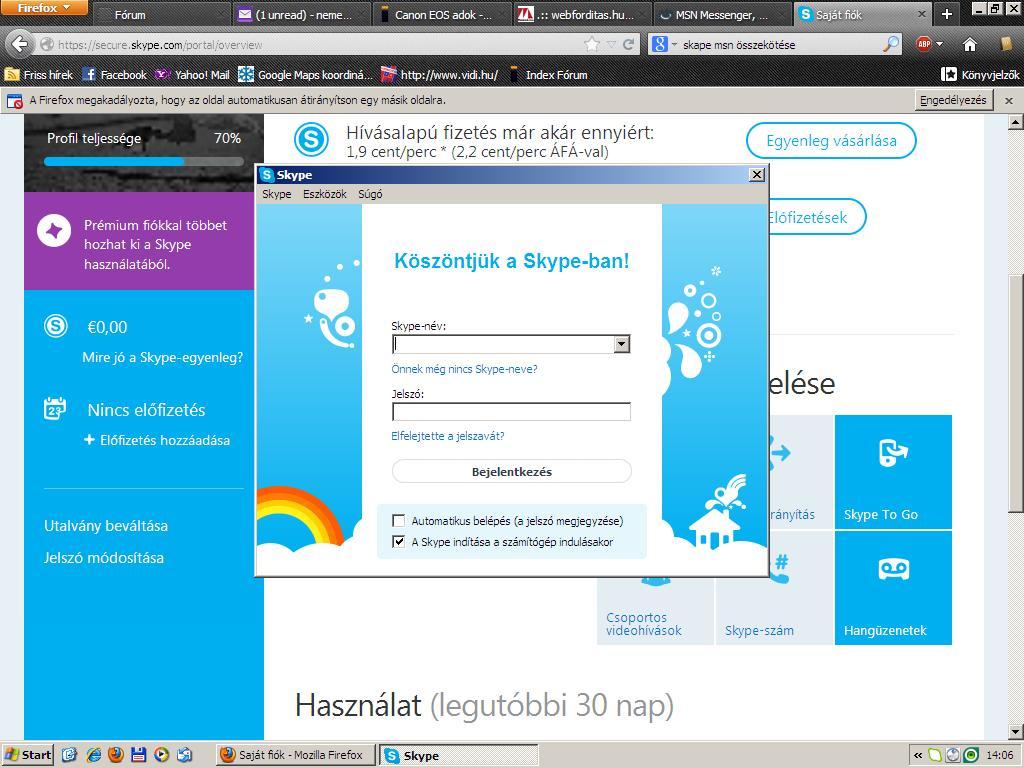This screenshot has width=1024, height=768.
Task: Open address bar history dropdown arrow
Action: [611, 44]
